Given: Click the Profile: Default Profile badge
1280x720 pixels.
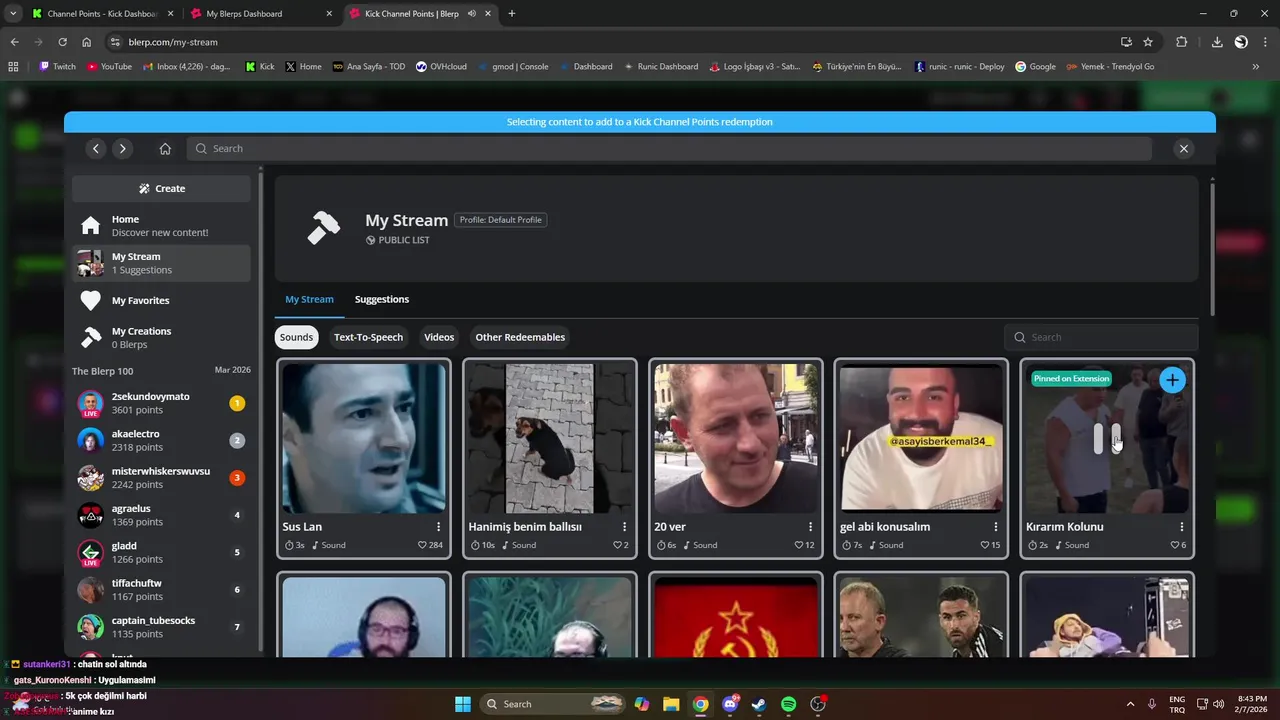Looking at the screenshot, I should coord(500,220).
